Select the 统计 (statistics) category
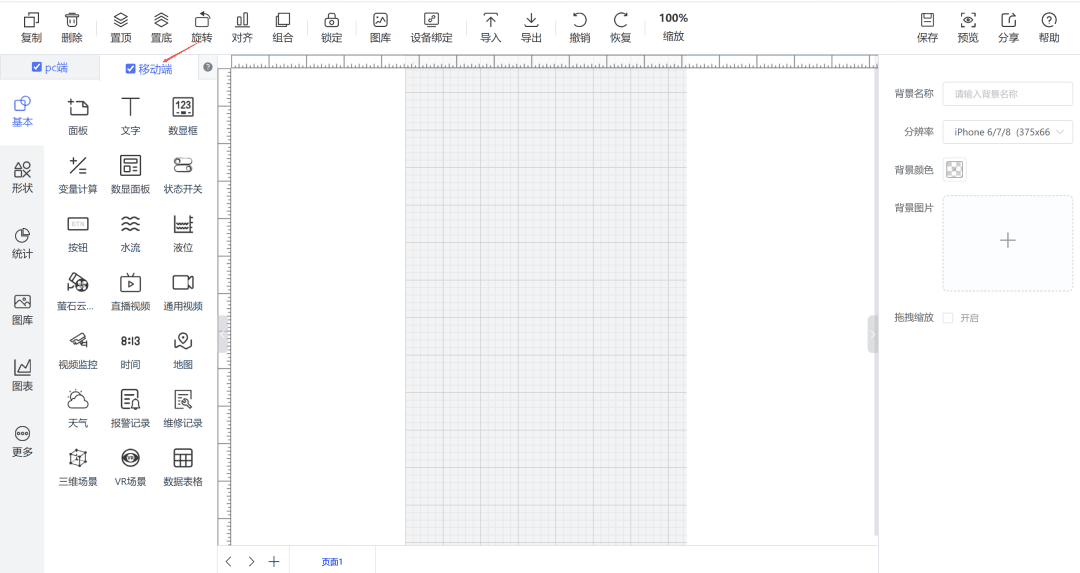Image resolution: width=1080 pixels, height=573 pixels. (22, 244)
